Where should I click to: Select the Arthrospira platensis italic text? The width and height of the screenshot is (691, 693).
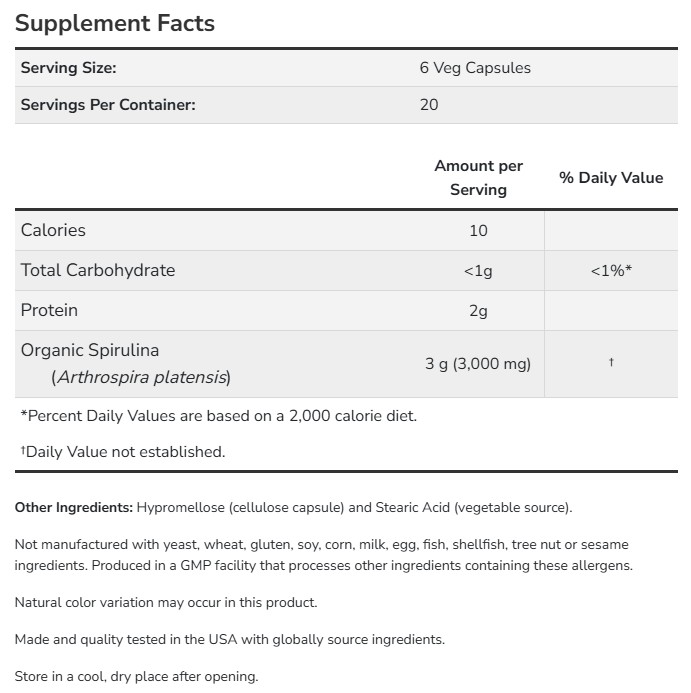pos(142,377)
